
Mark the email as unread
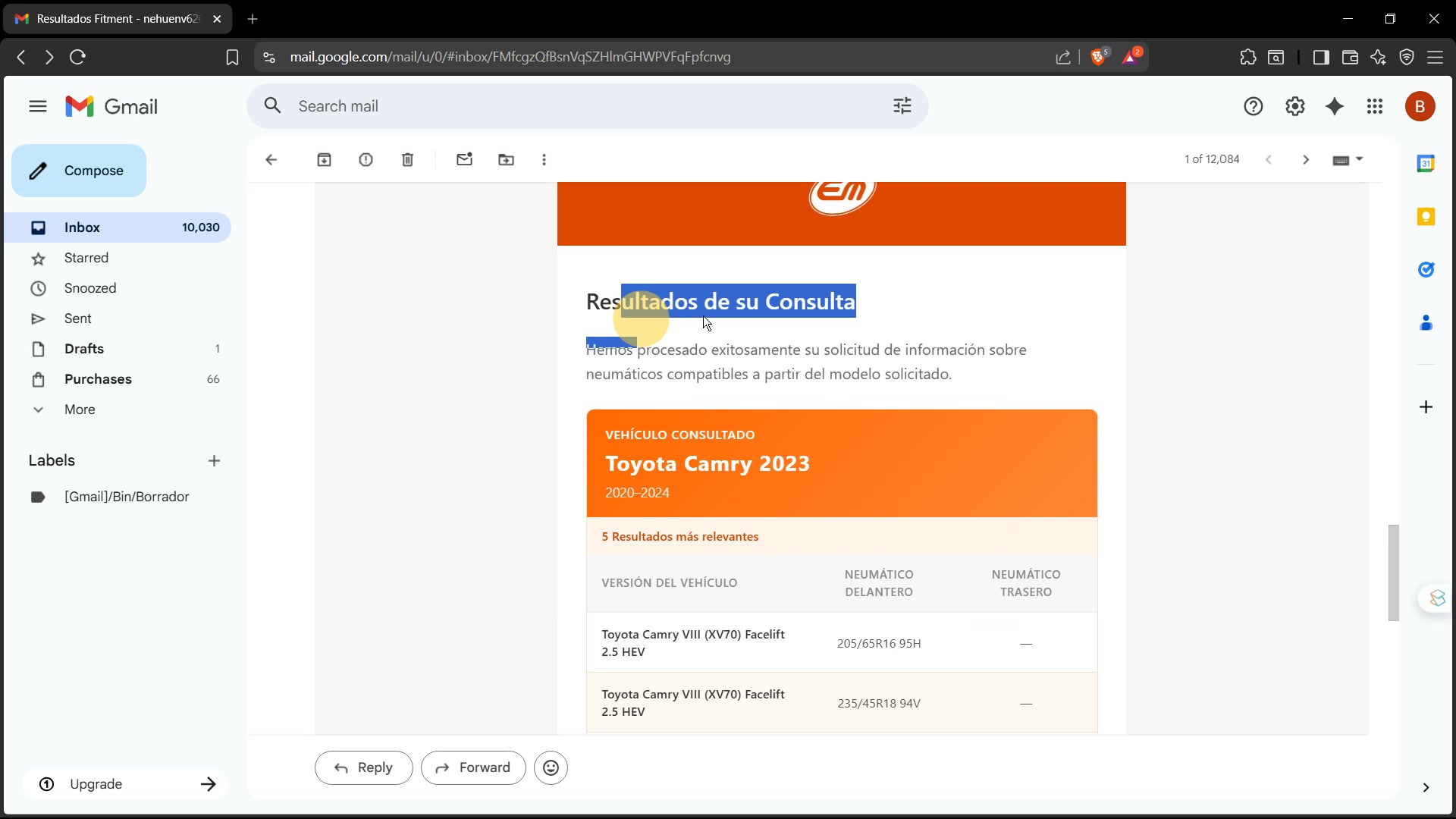[464, 159]
